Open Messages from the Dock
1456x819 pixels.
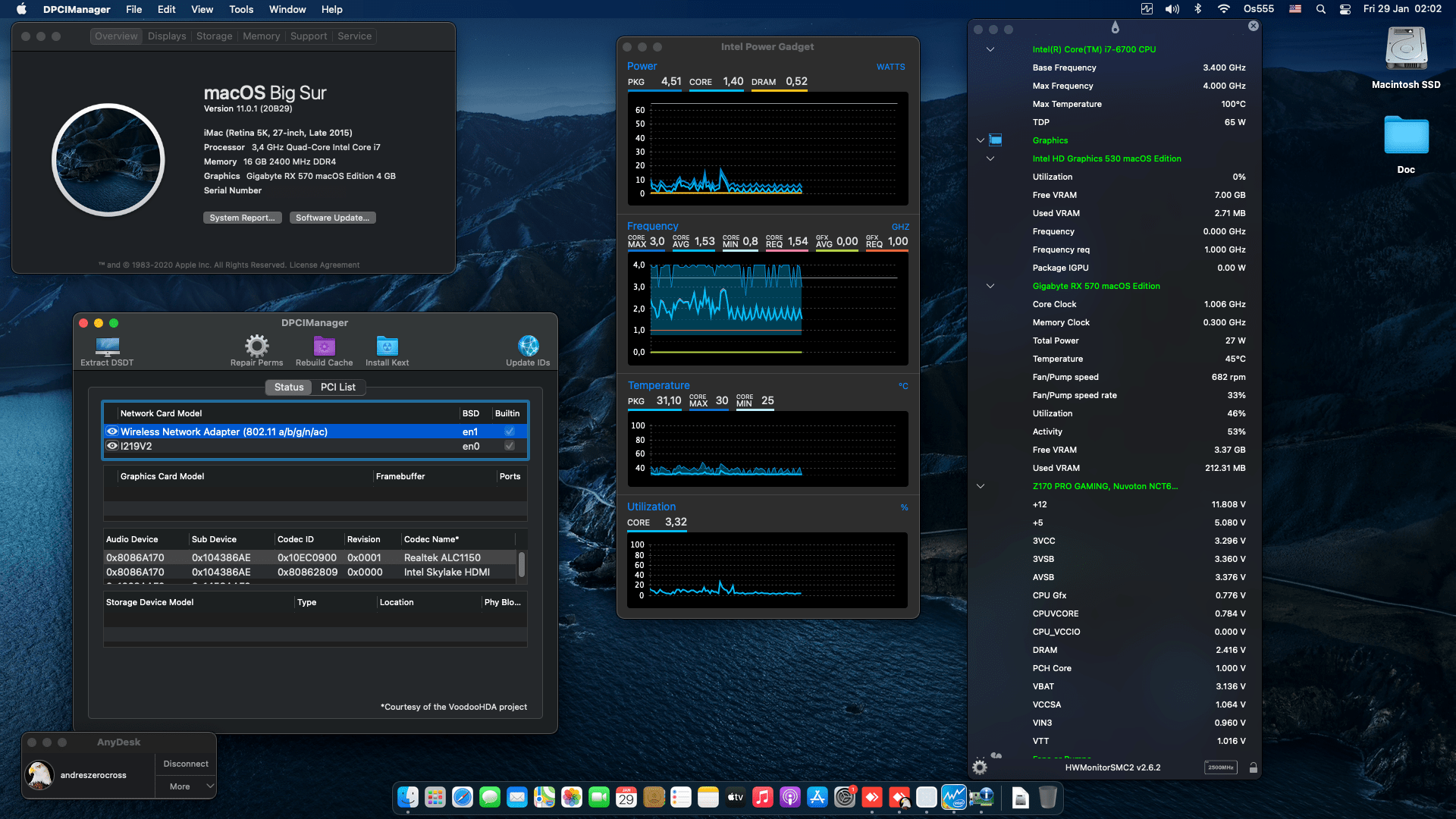pos(490,797)
